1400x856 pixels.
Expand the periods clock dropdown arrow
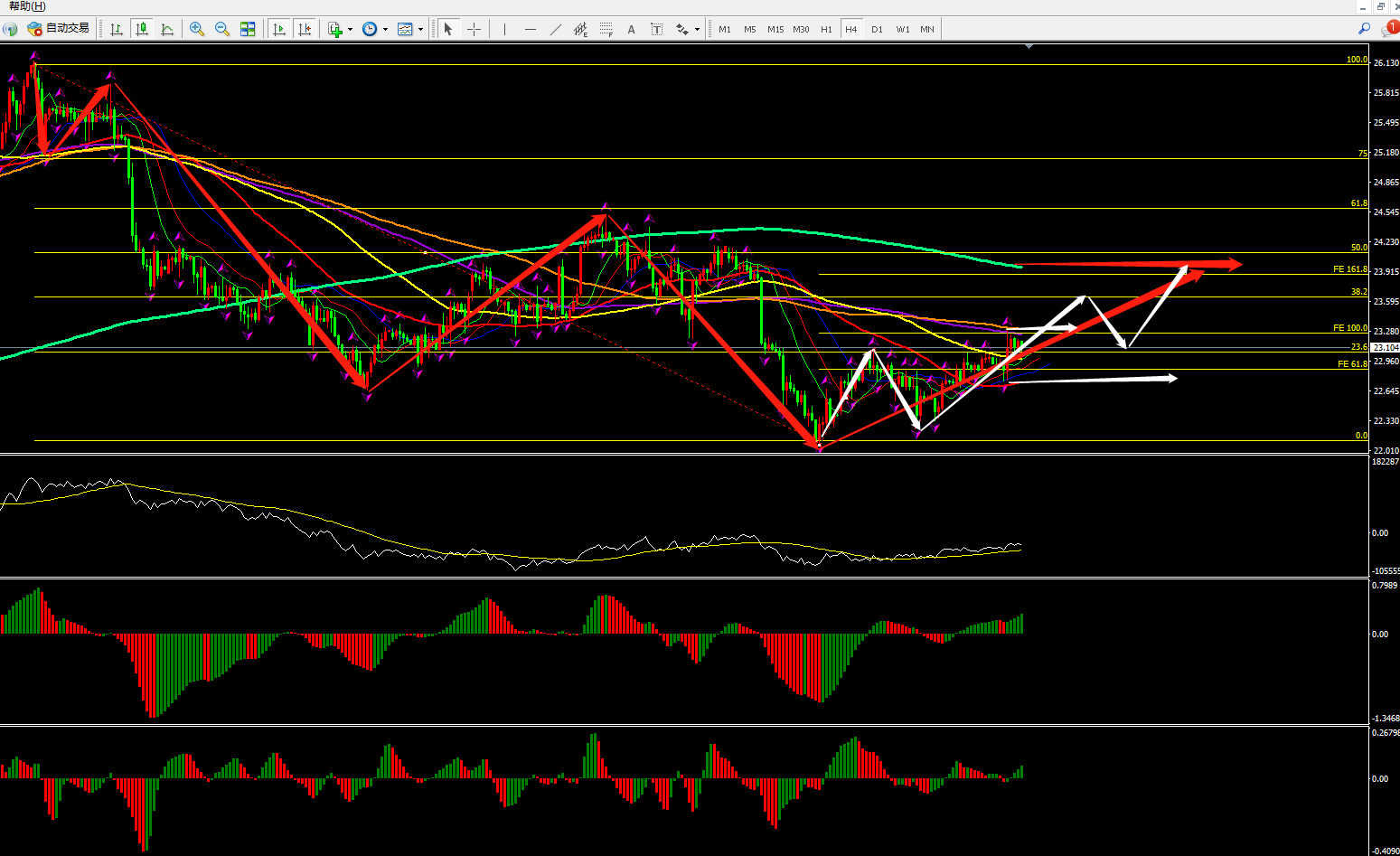pos(385,29)
